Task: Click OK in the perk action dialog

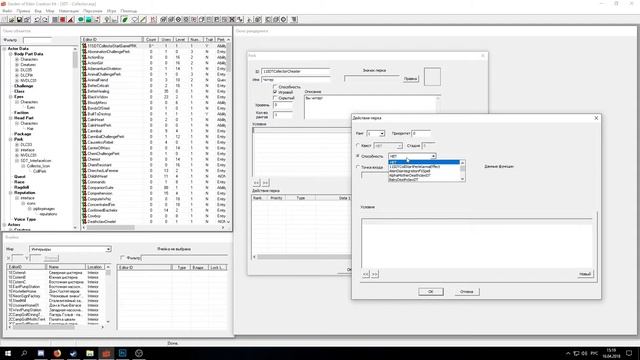Action: pos(431,291)
